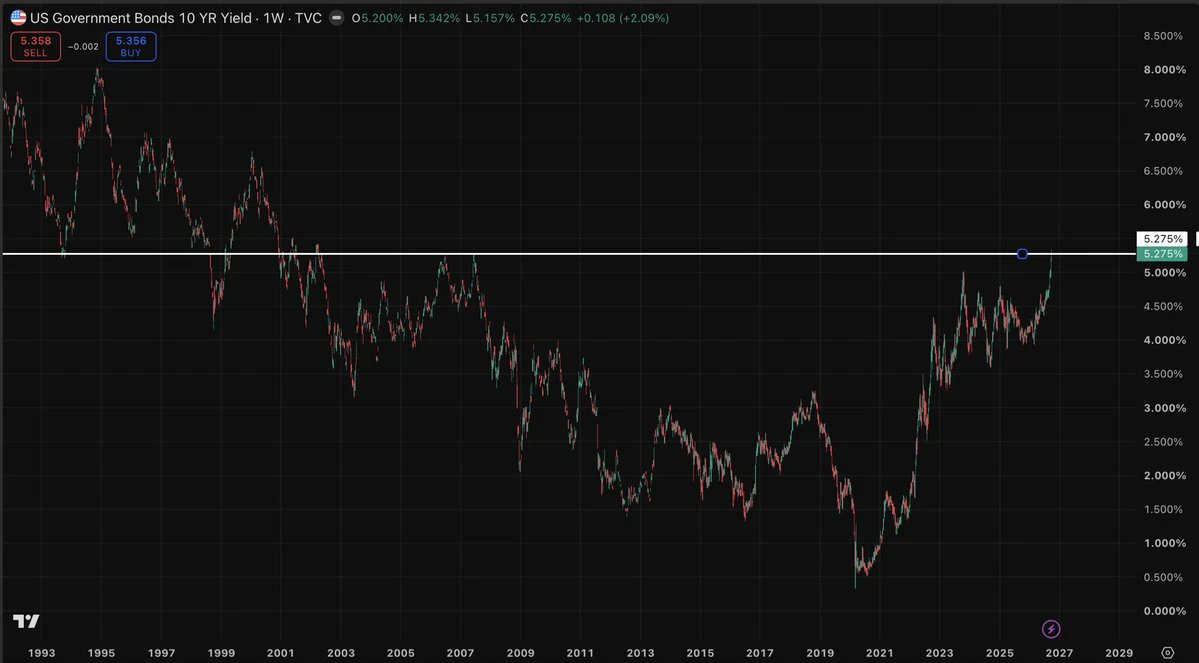Image resolution: width=1199 pixels, height=663 pixels.
Task: Click the 2025 time axis label
Action: (999, 653)
